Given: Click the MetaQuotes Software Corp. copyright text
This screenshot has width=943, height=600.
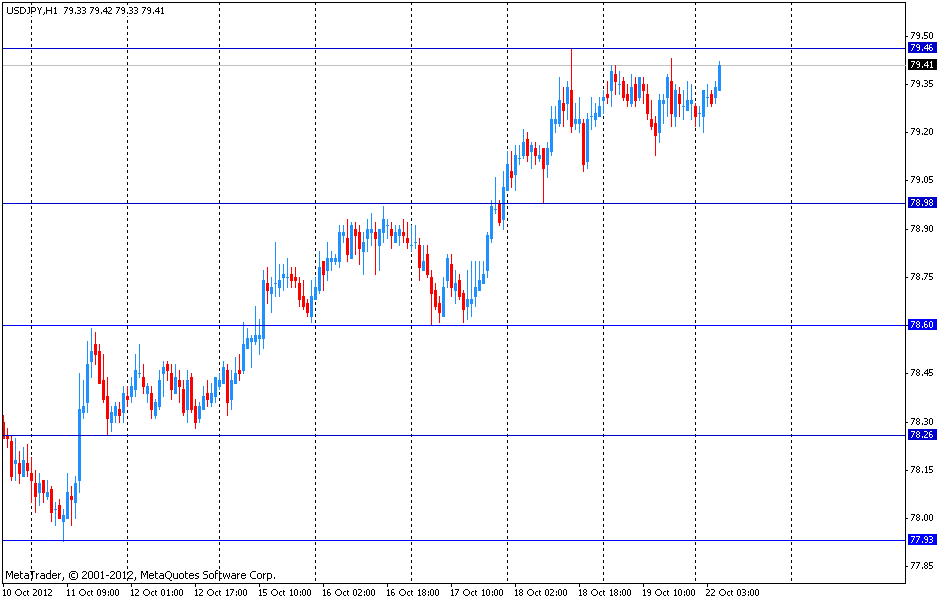Looking at the screenshot, I should [x=140, y=575].
